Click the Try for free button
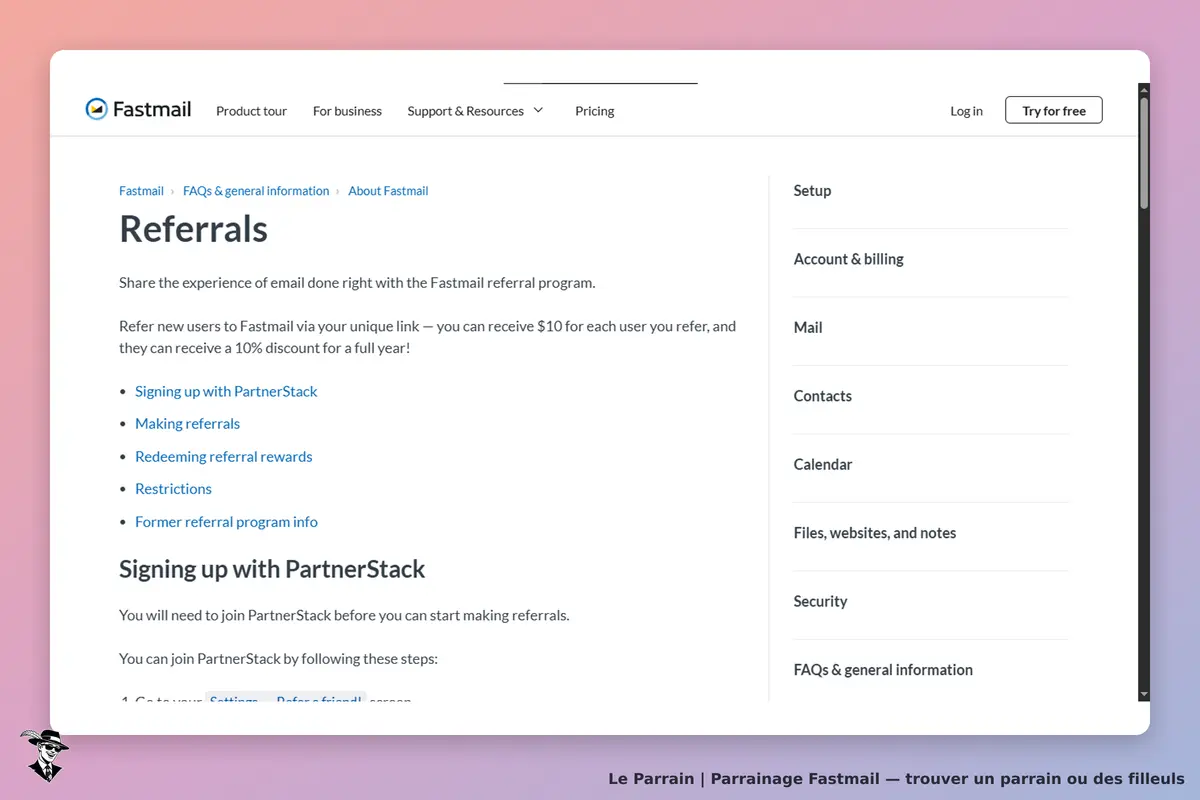This screenshot has width=1200, height=800. point(1054,110)
